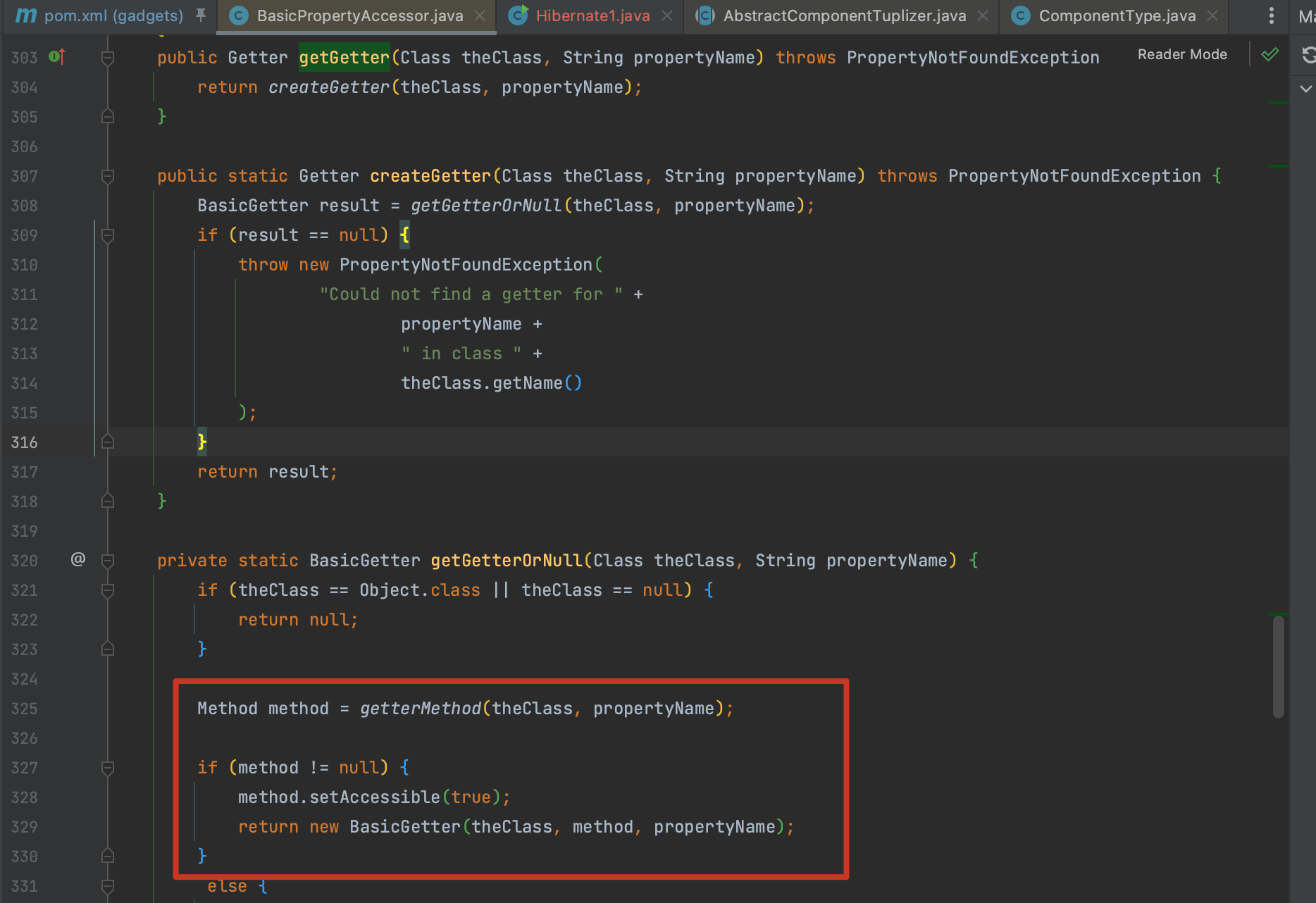Click the implements-method gutter icon on line 303

(x=57, y=56)
